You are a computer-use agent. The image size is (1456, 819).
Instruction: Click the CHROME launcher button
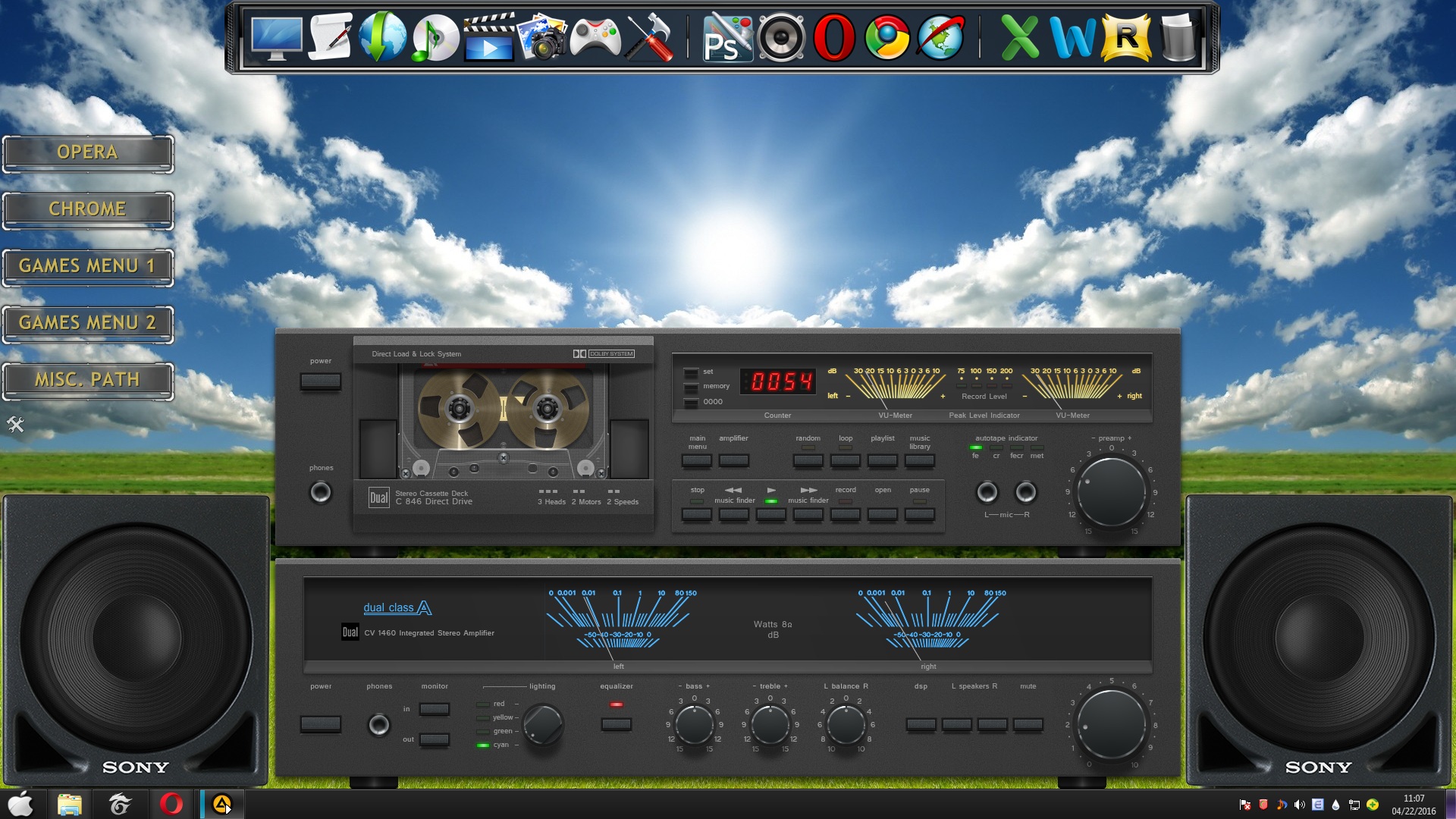point(88,210)
